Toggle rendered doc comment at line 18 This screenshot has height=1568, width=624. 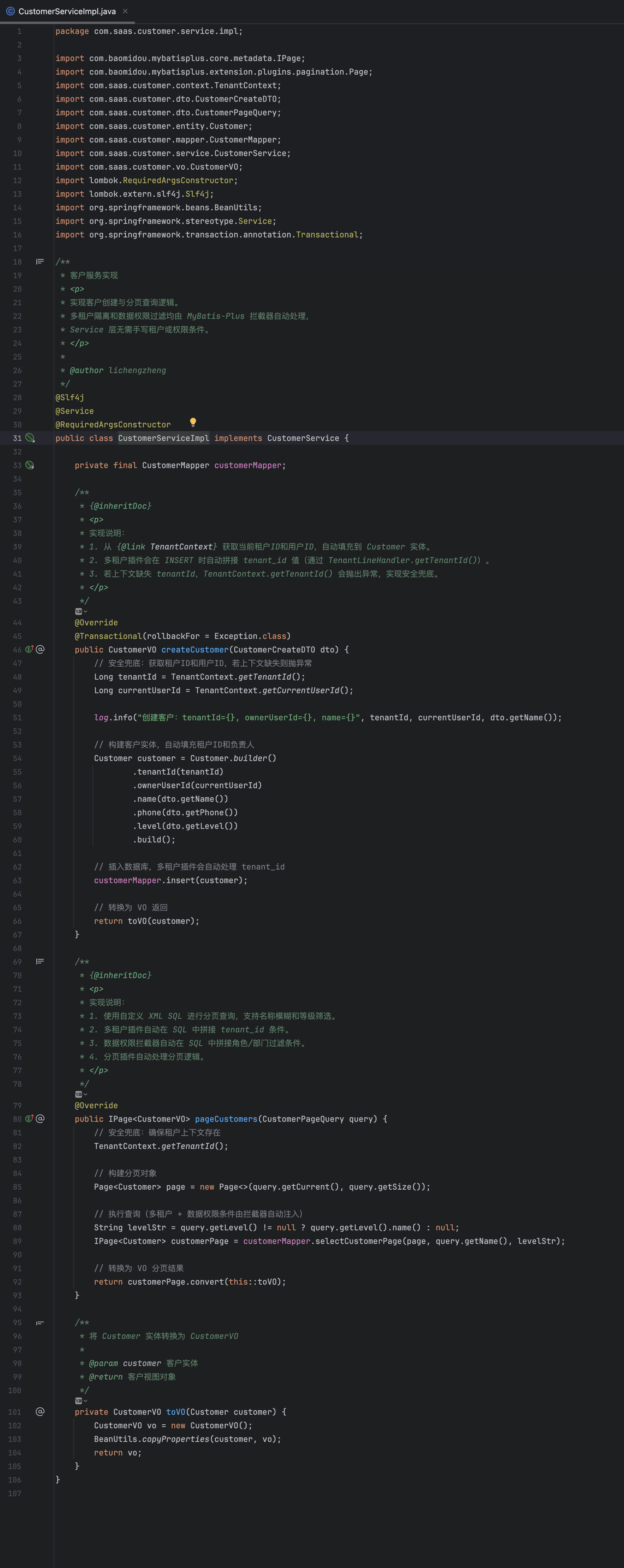tap(39, 262)
